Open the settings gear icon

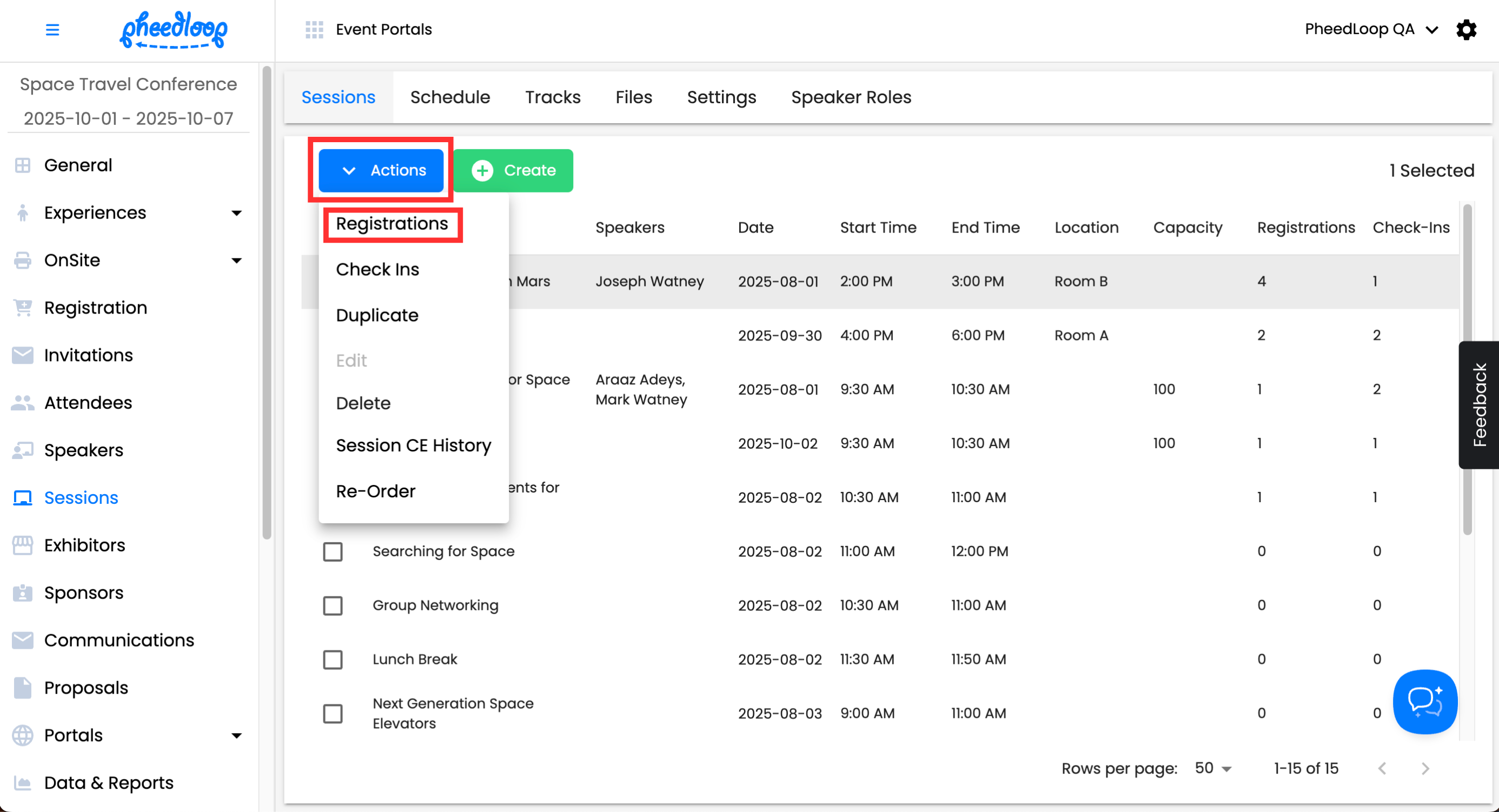1466,30
